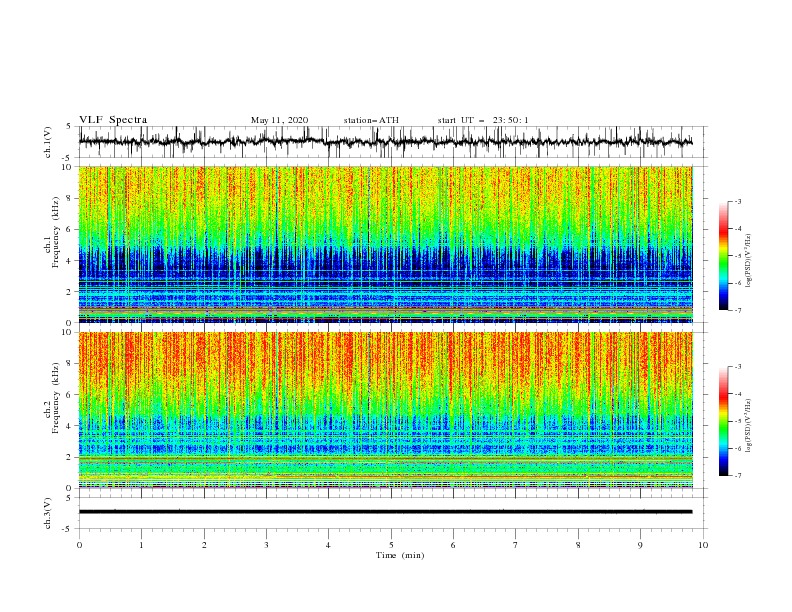Click the ch.1(V) waveform axis label
The image size is (792, 612).
[48, 142]
